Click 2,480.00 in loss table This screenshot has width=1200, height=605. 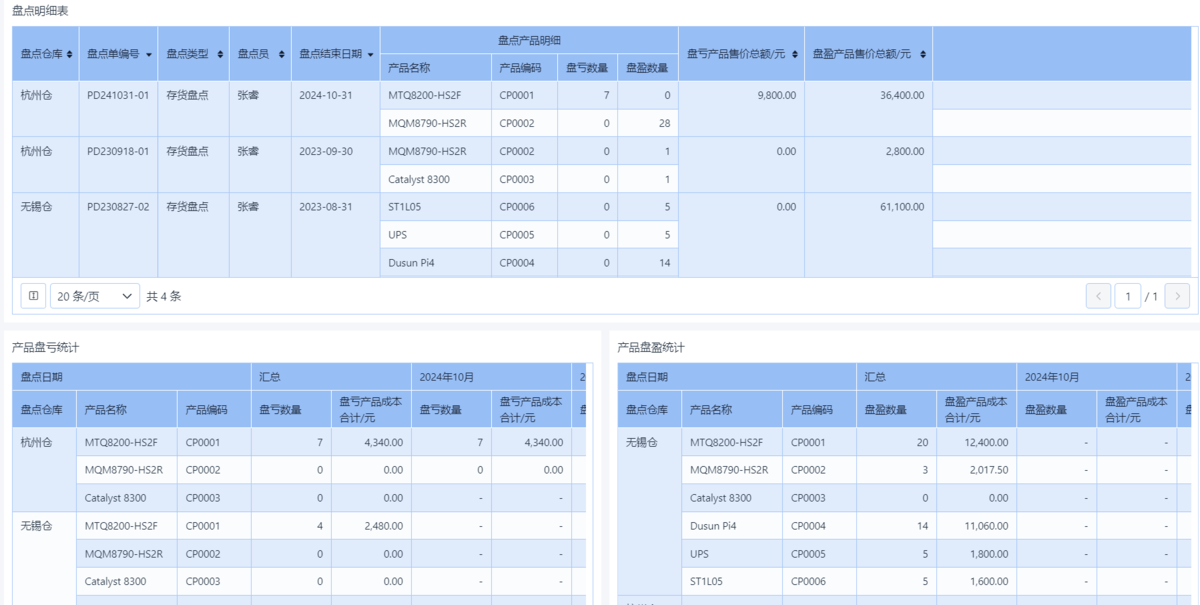(383, 525)
